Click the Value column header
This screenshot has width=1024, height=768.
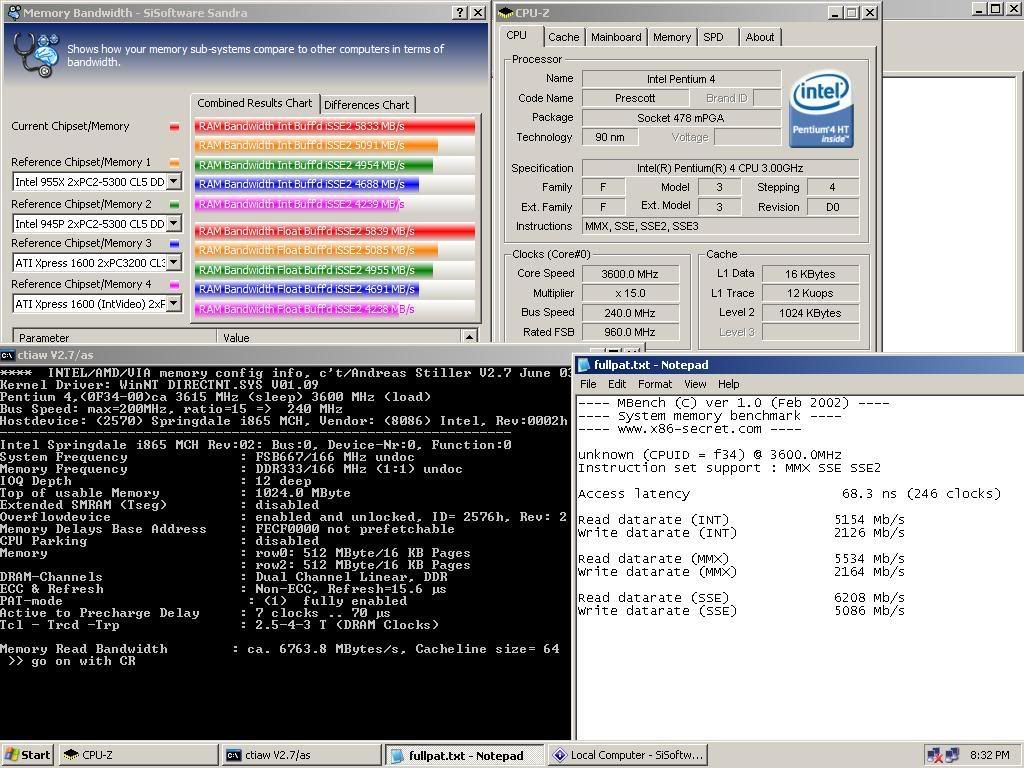pos(339,337)
